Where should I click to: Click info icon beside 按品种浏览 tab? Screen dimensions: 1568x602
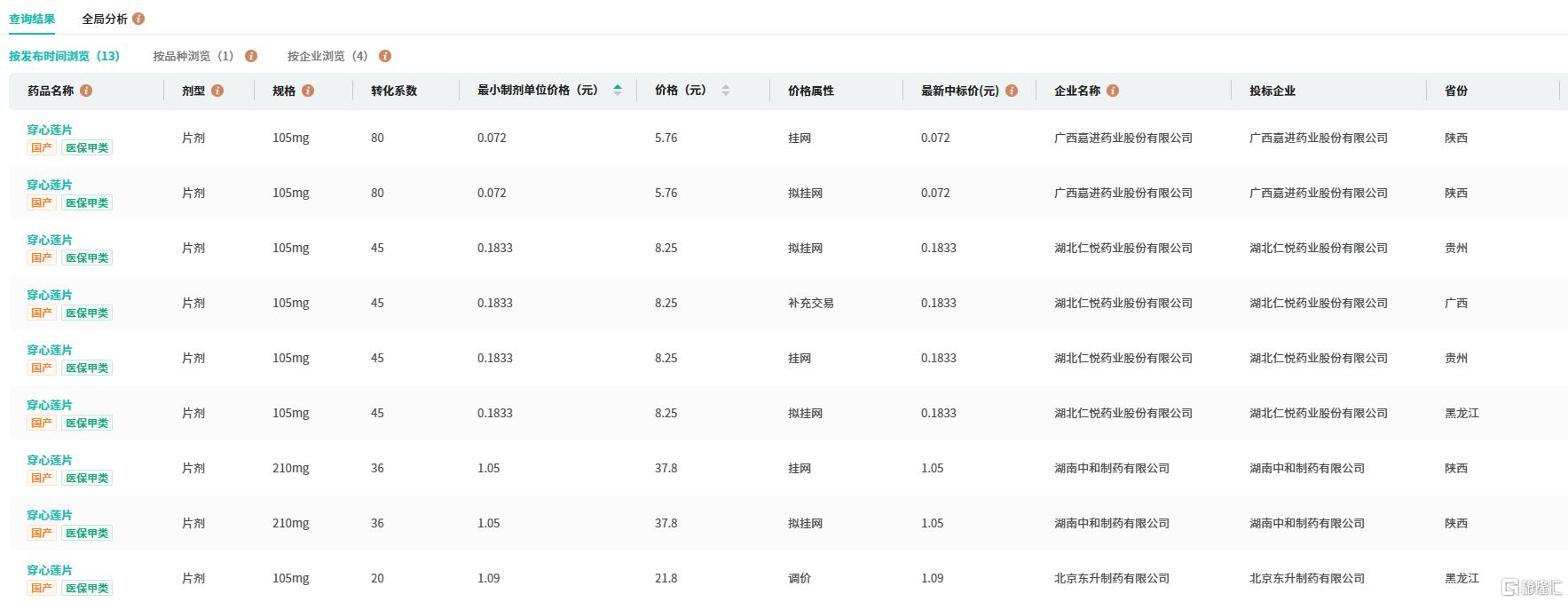click(251, 56)
